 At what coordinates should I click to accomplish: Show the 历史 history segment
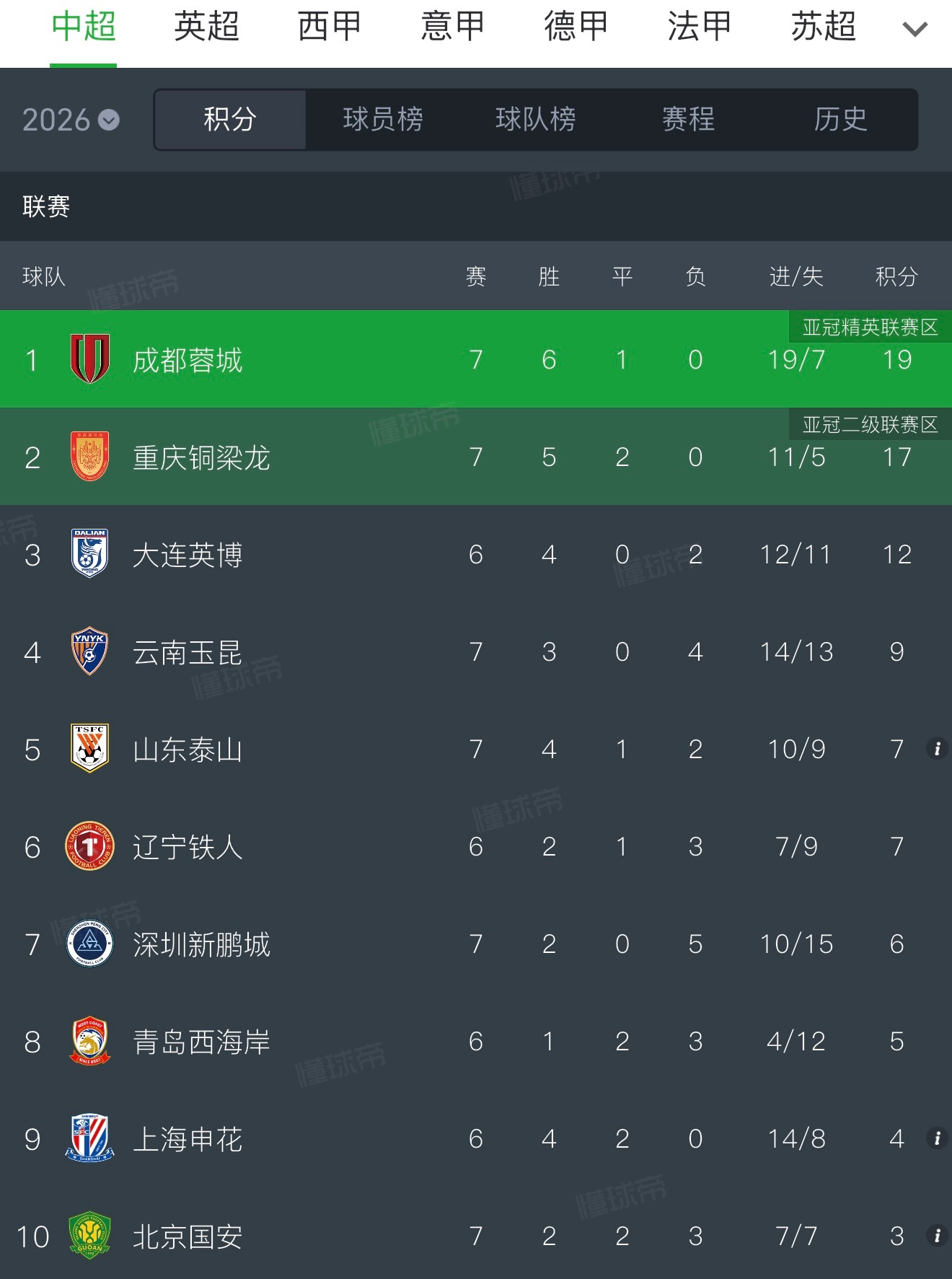point(840,120)
